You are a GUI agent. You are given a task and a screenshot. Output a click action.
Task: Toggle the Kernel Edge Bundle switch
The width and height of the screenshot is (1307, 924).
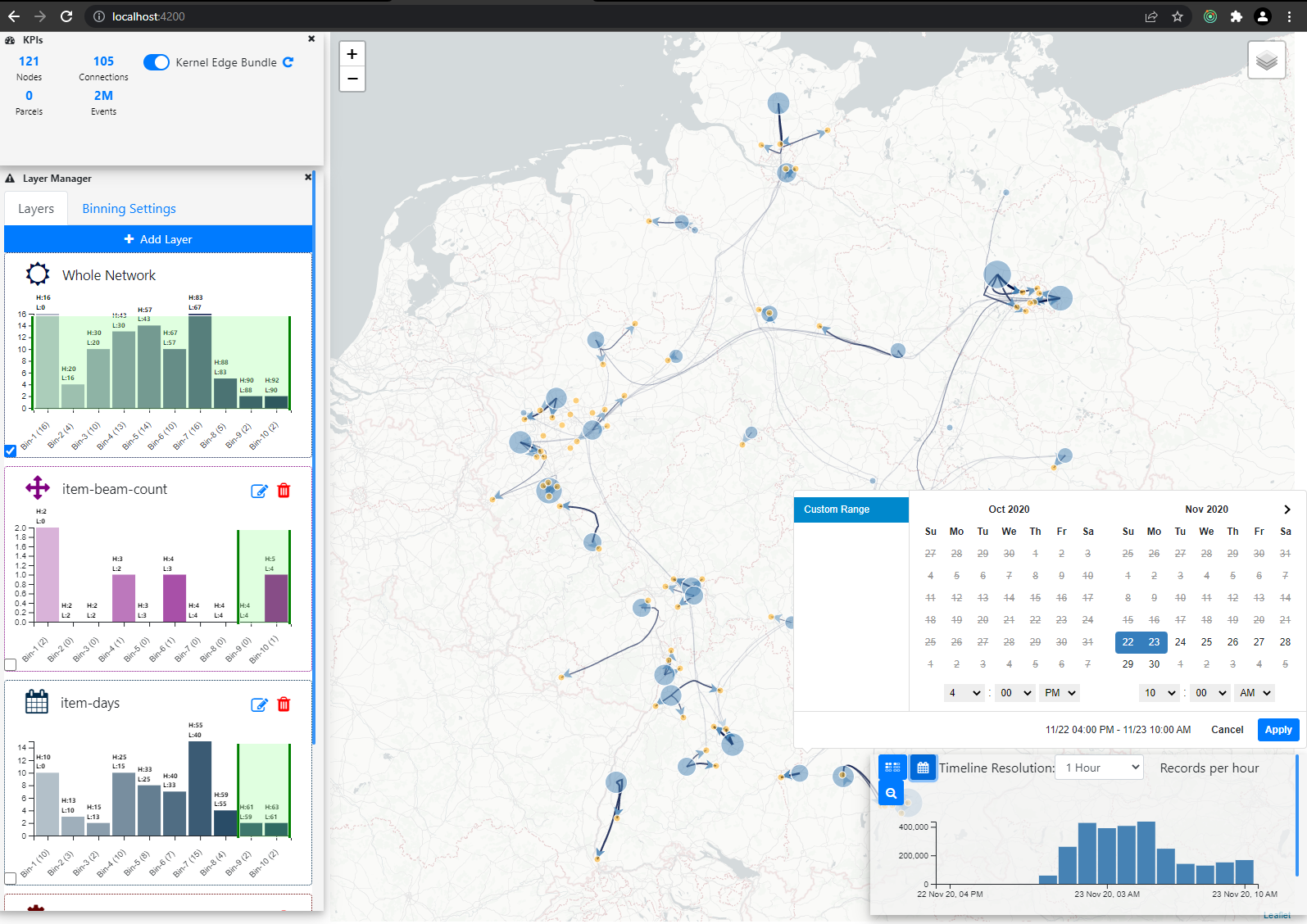157,62
